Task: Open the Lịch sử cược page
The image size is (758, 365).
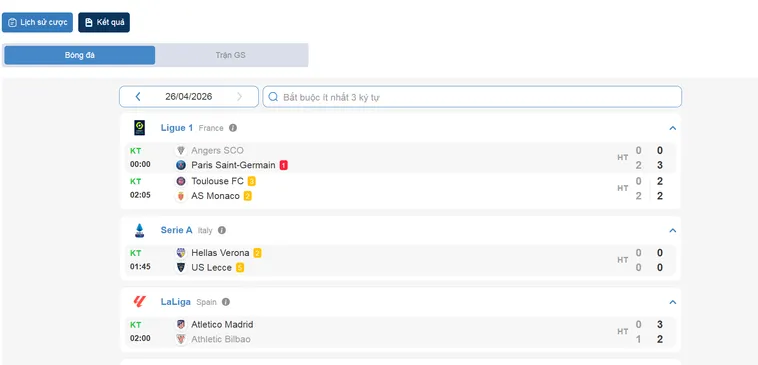Action: tap(37, 22)
